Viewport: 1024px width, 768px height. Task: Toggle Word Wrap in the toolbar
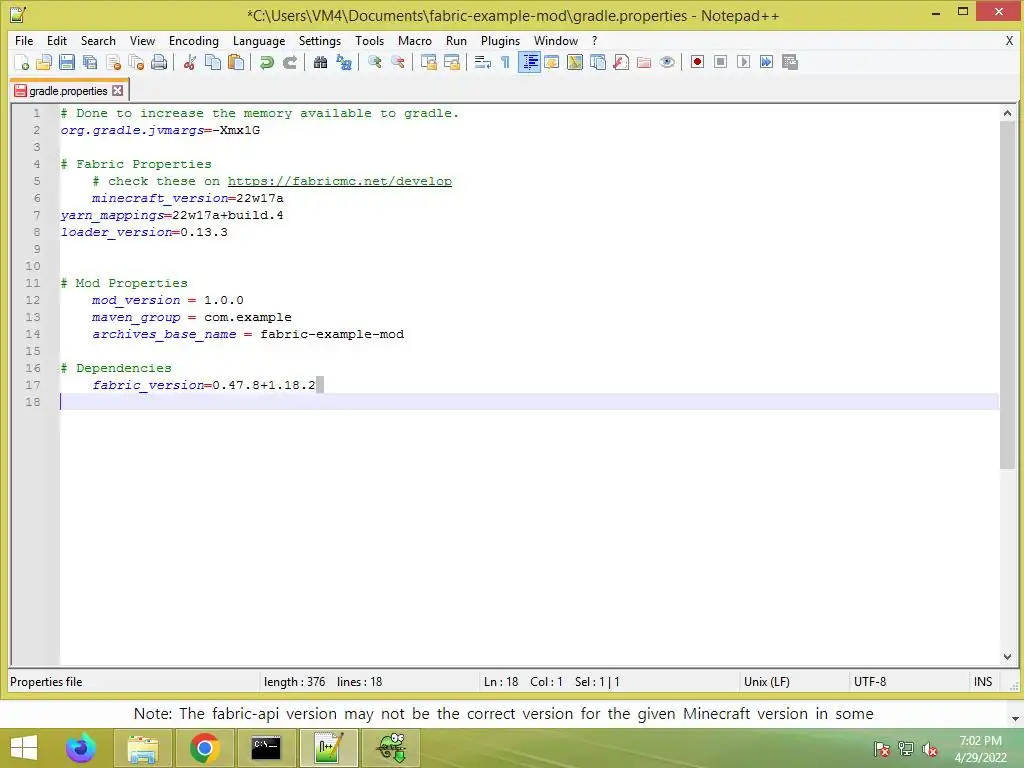pyautogui.click(x=483, y=62)
